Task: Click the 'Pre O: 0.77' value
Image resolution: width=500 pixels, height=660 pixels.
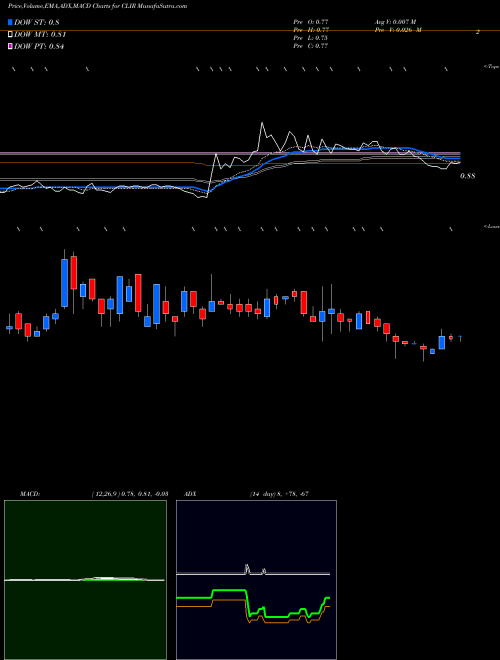Action: coord(311,22)
